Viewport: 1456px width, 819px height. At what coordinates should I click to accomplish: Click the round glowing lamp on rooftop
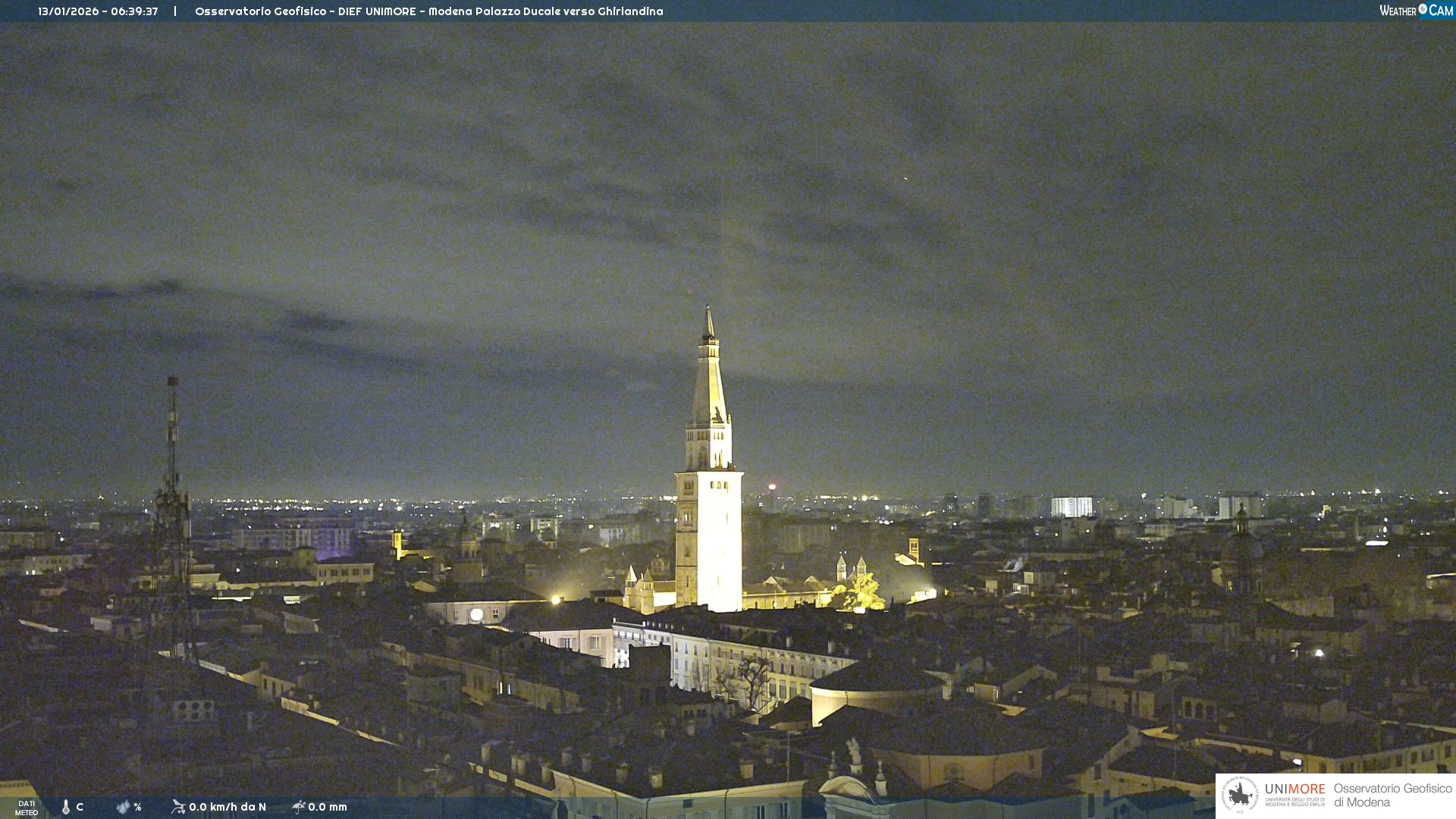coord(476,614)
